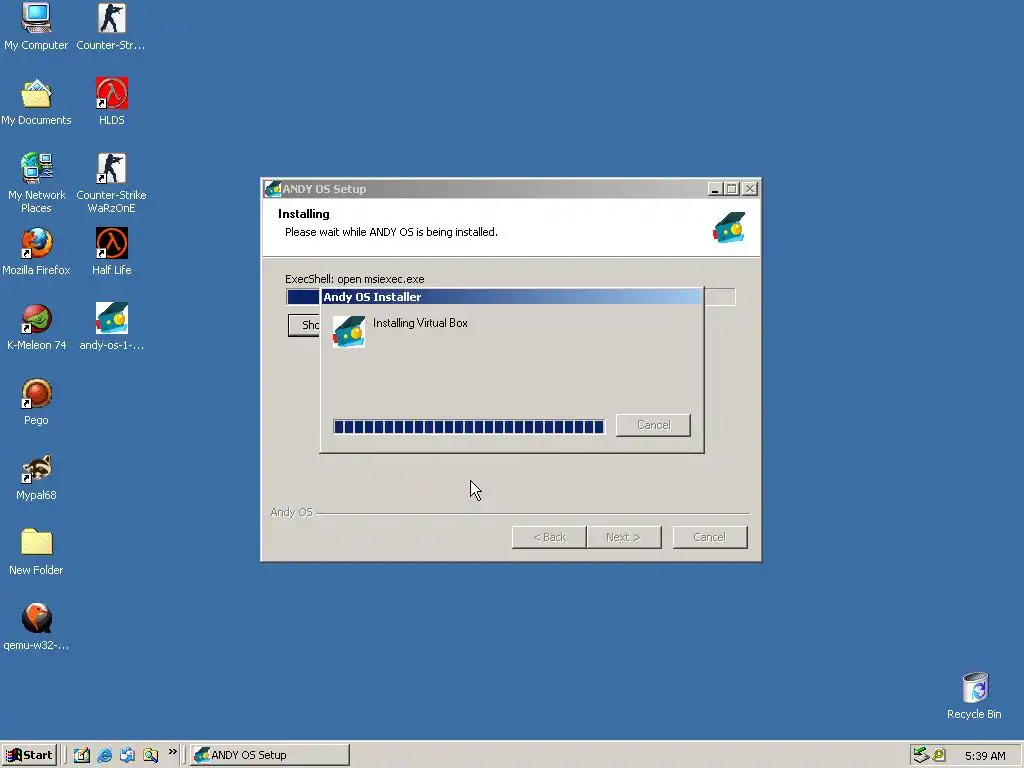Select the Mypal68 raccoon icon
The image size is (1024, 768).
36,477
